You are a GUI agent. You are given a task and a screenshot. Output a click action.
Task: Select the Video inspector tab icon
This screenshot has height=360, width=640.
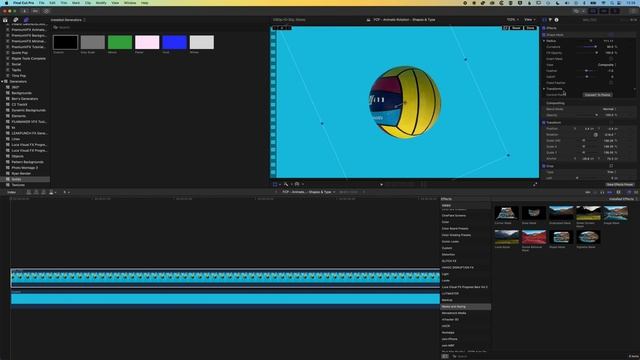point(544,20)
